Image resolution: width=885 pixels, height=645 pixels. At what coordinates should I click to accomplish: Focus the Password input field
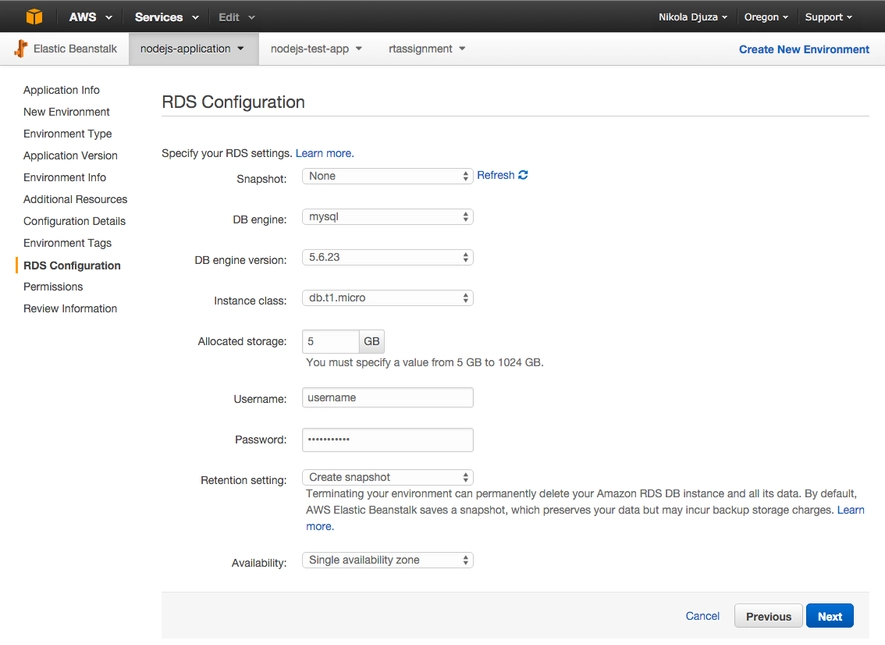click(387, 440)
